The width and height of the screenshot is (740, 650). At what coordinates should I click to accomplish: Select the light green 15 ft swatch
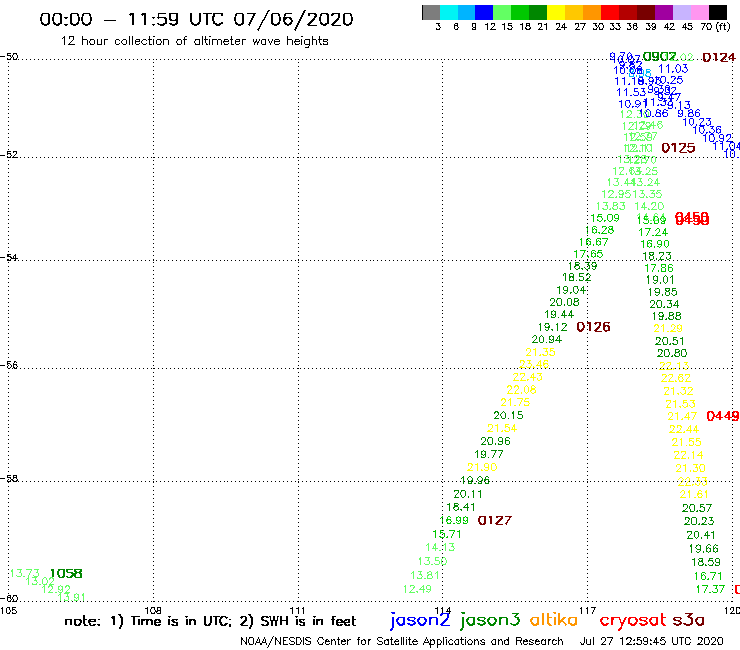click(502, 12)
